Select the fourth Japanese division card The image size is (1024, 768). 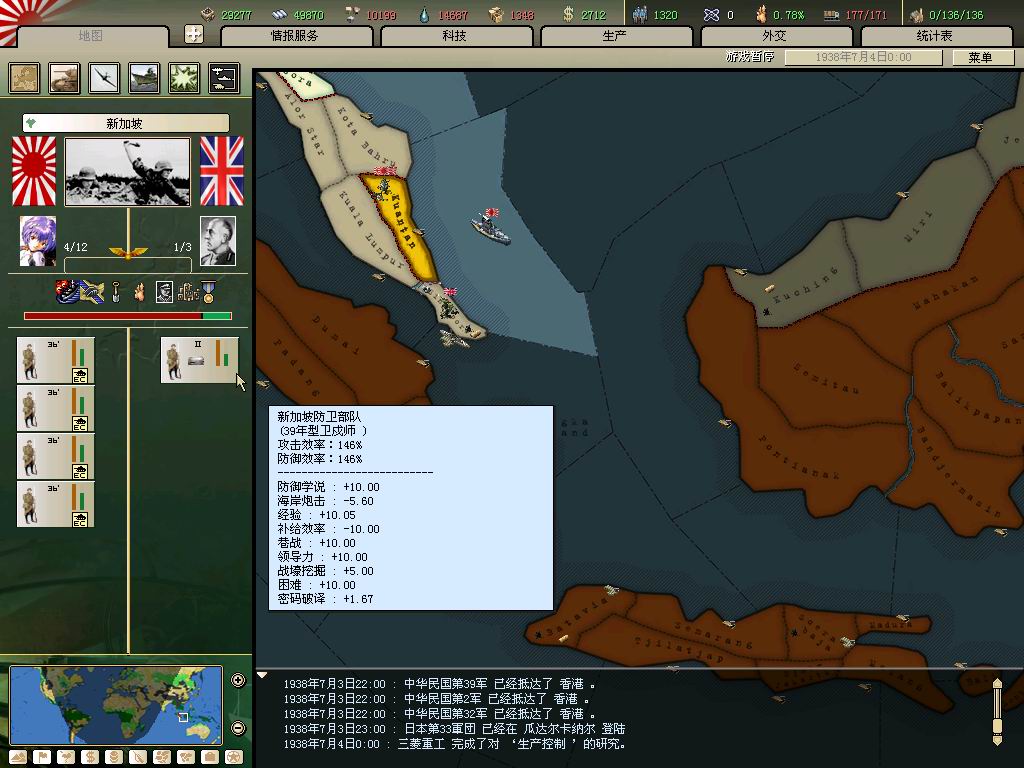click(56, 504)
